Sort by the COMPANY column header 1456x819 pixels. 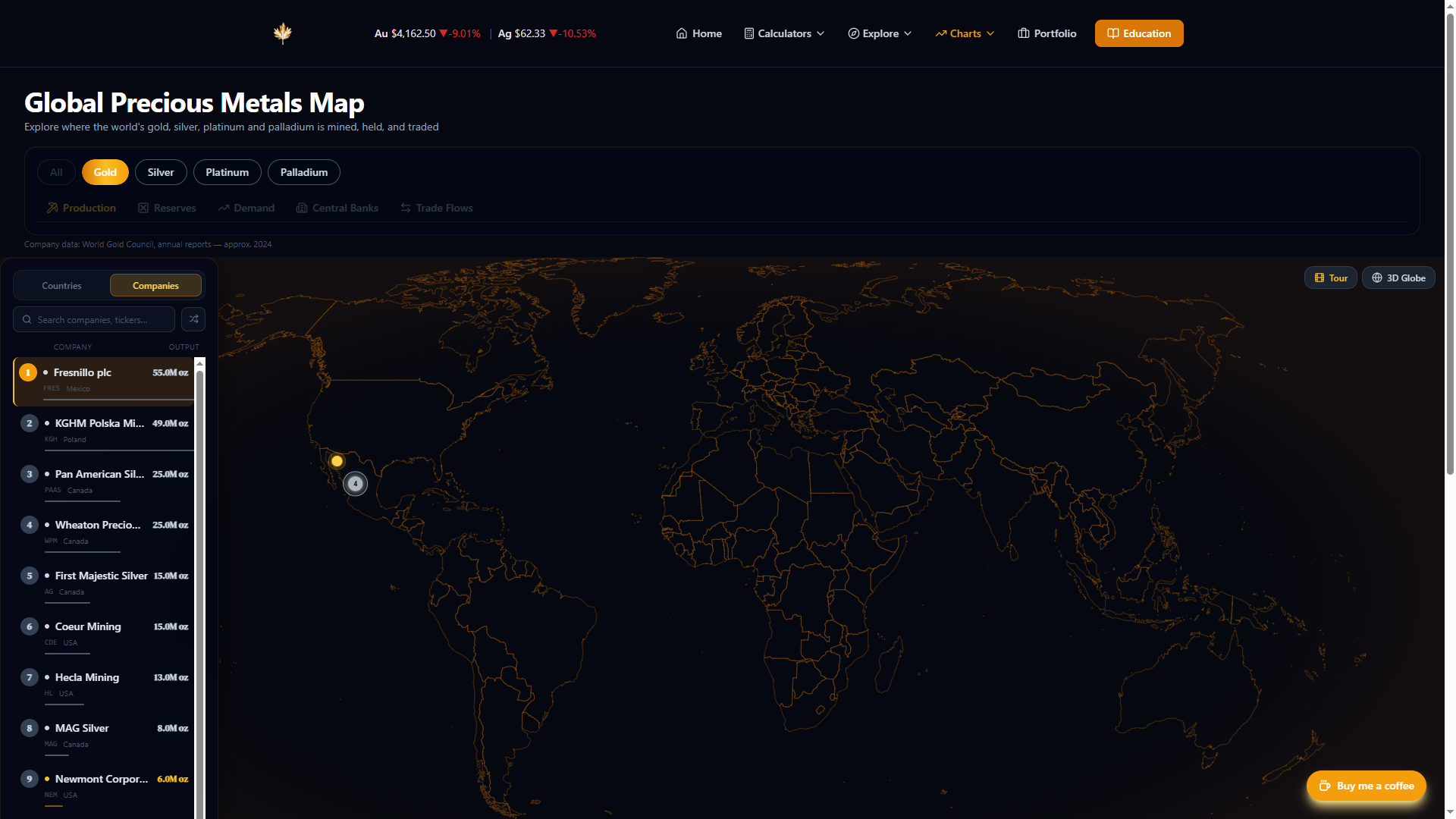[73, 347]
